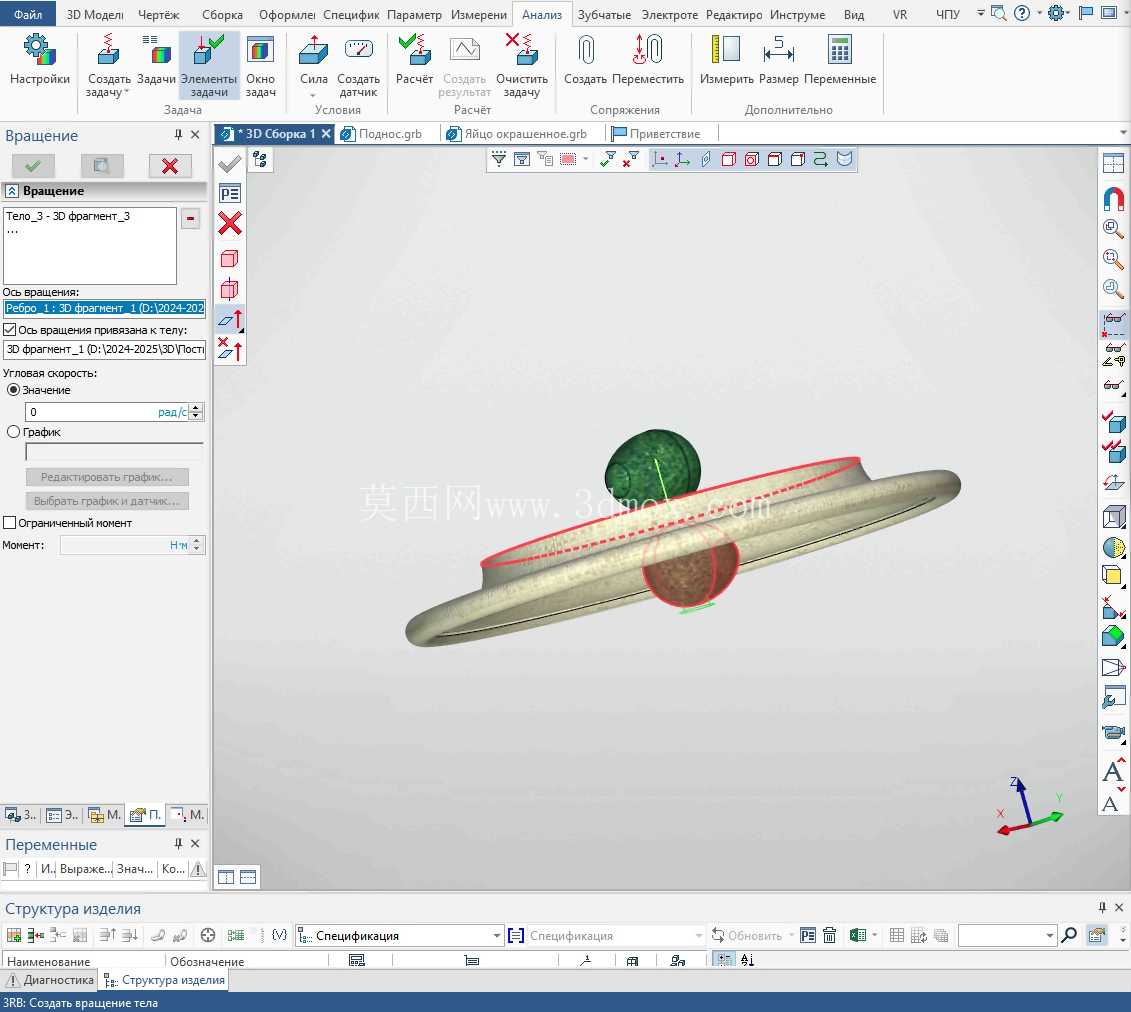The image size is (1131, 1012).
Task: Click the Обновить button
Action: point(747,936)
